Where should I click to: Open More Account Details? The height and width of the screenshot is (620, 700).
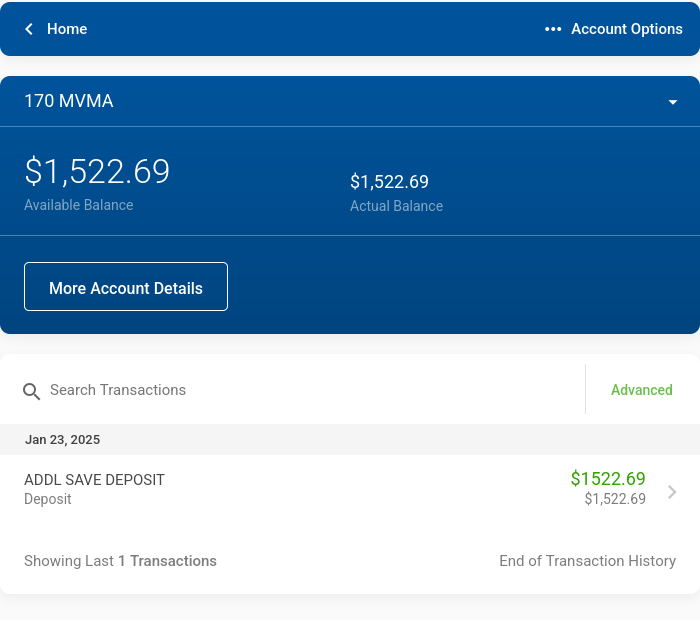126,287
